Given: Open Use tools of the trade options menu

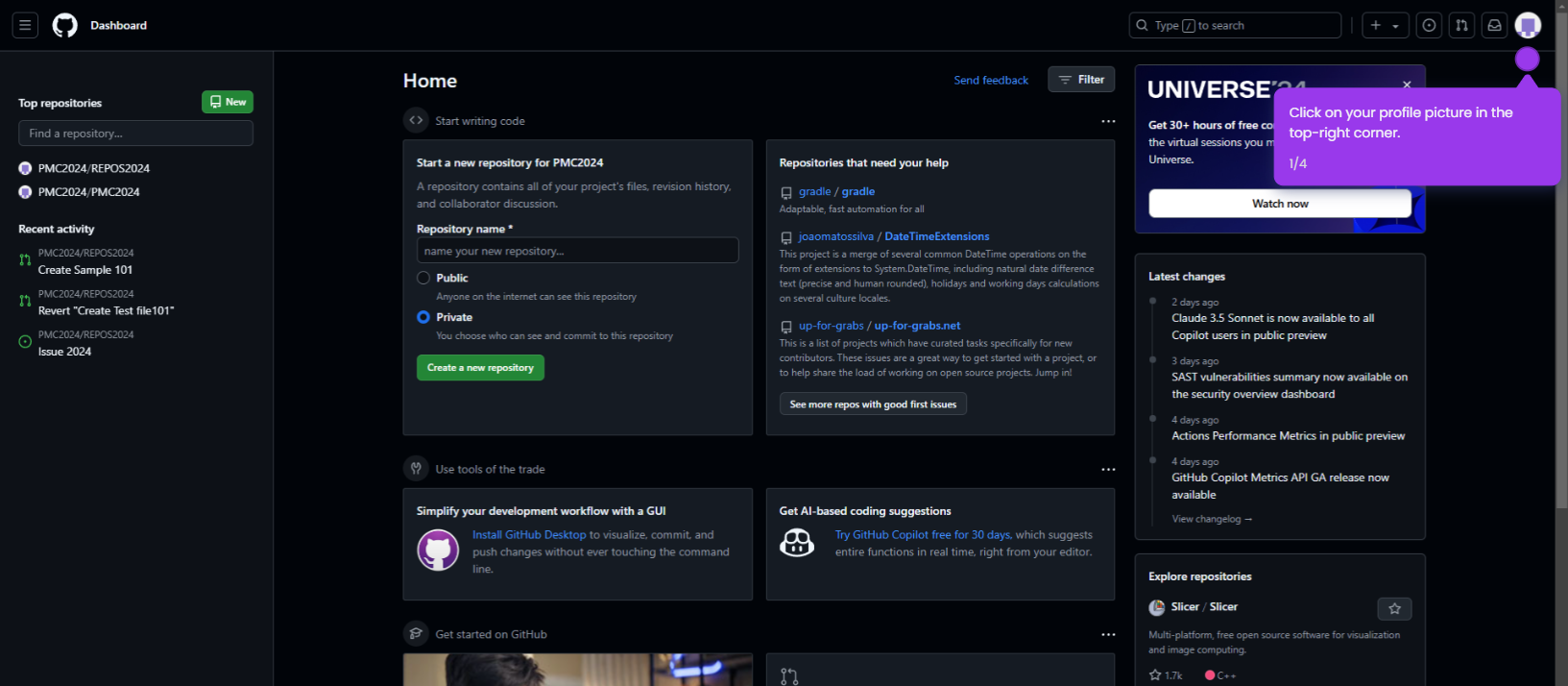Looking at the screenshot, I should 1108,470.
